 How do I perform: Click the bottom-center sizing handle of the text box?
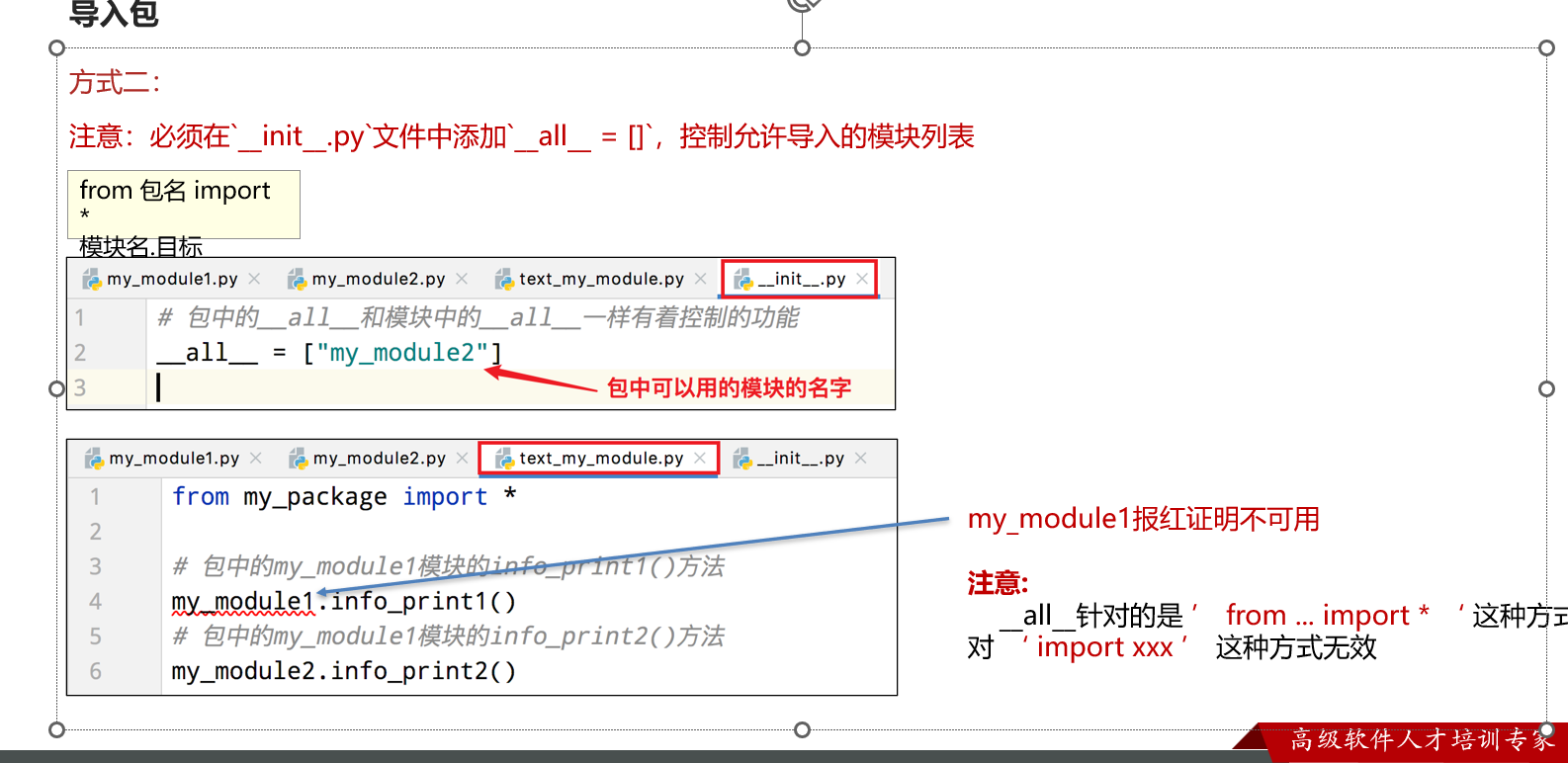[802, 729]
